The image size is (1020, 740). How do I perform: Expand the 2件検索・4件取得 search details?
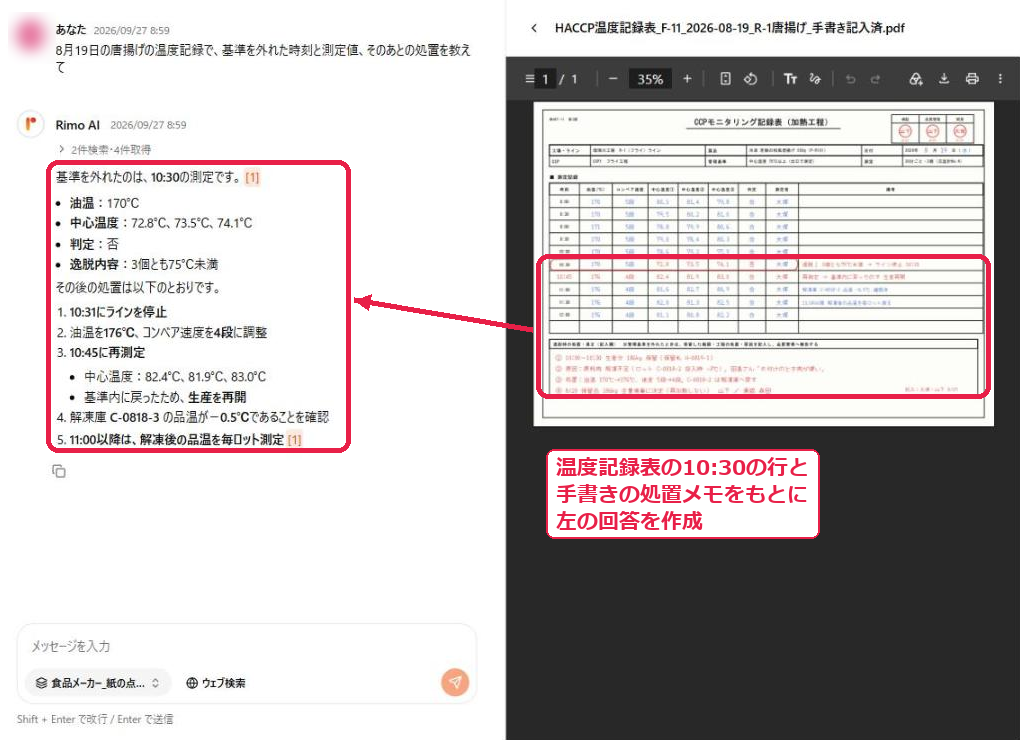click(x=105, y=150)
